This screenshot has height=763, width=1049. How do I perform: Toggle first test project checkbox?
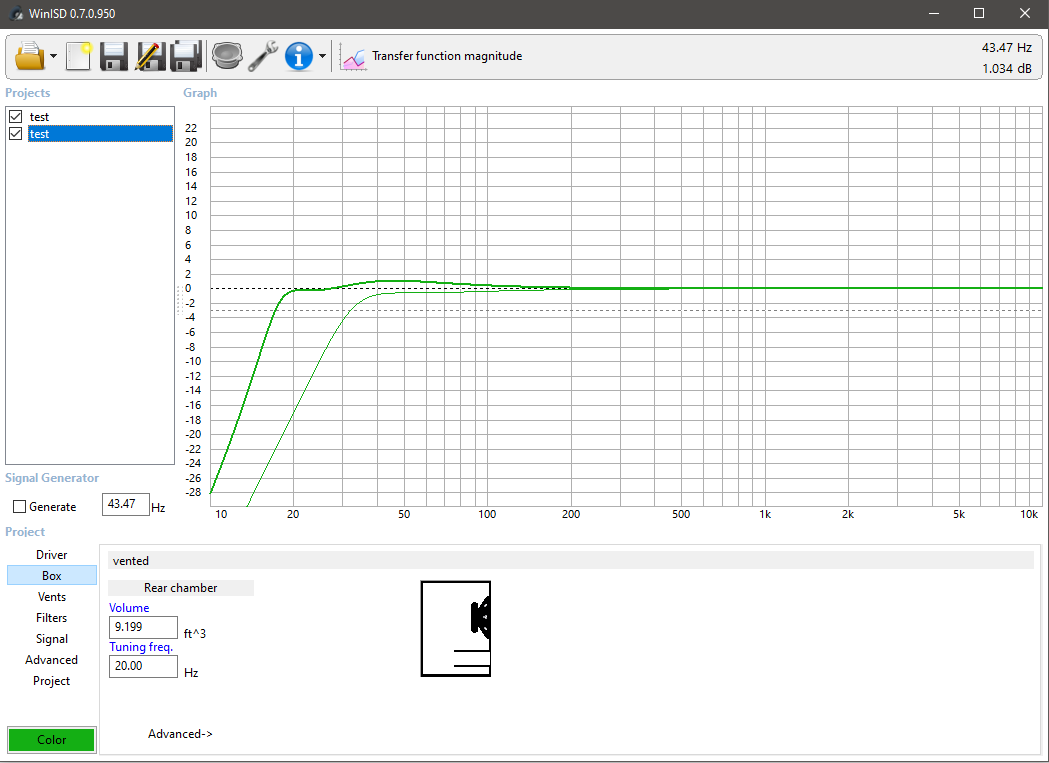click(15, 116)
